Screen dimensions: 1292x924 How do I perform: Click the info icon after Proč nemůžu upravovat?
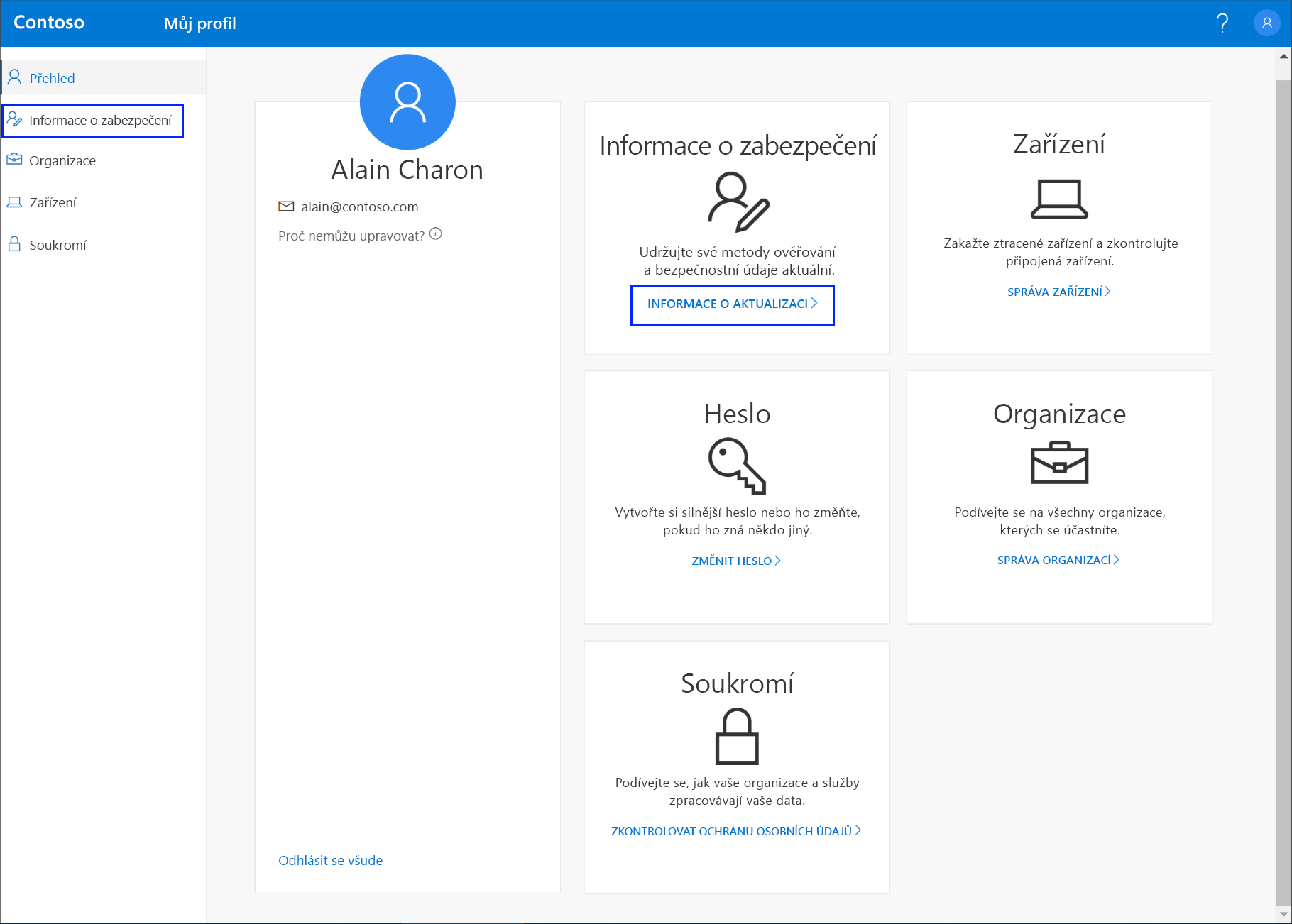pyautogui.click(x=436, y=233)
